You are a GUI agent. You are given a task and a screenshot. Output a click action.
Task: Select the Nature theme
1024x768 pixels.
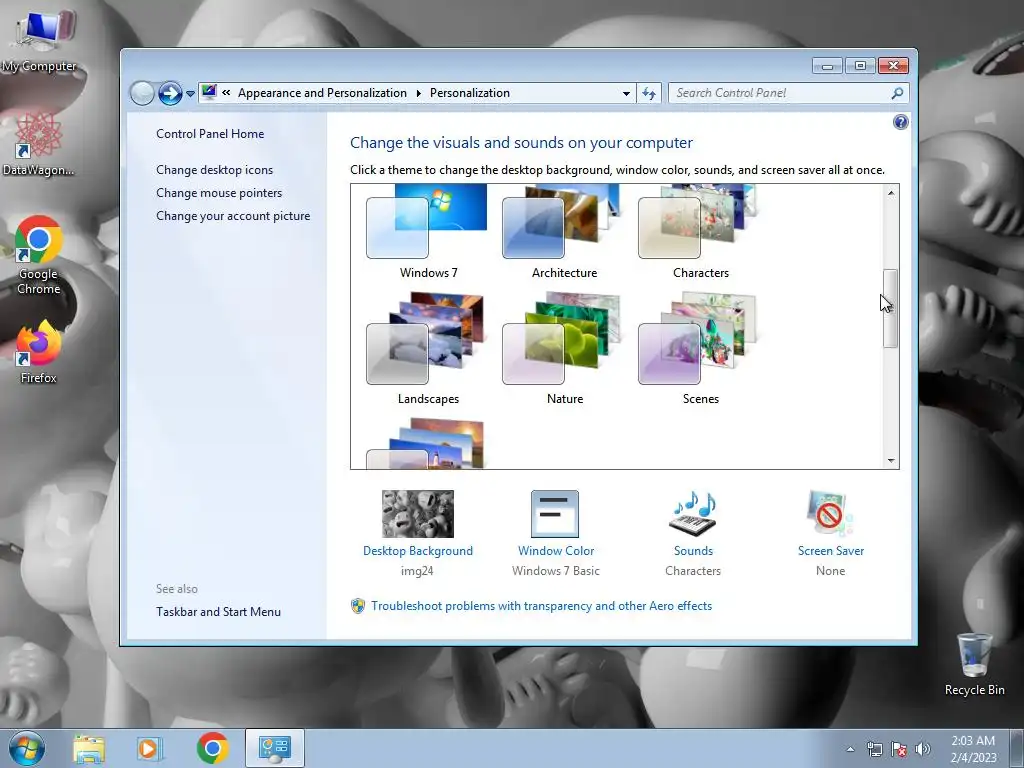(564, 349)
